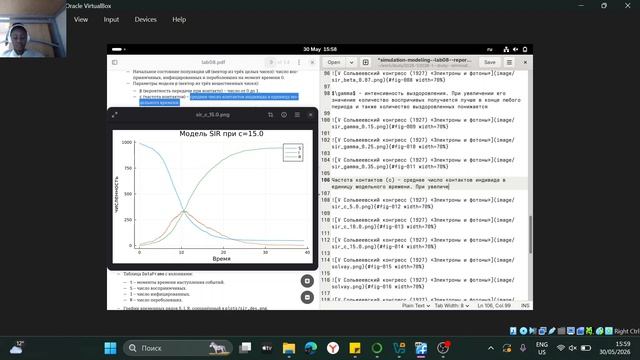Open the battery status tray icon
Screen dimensions: 640x360
tap(586, 348)
